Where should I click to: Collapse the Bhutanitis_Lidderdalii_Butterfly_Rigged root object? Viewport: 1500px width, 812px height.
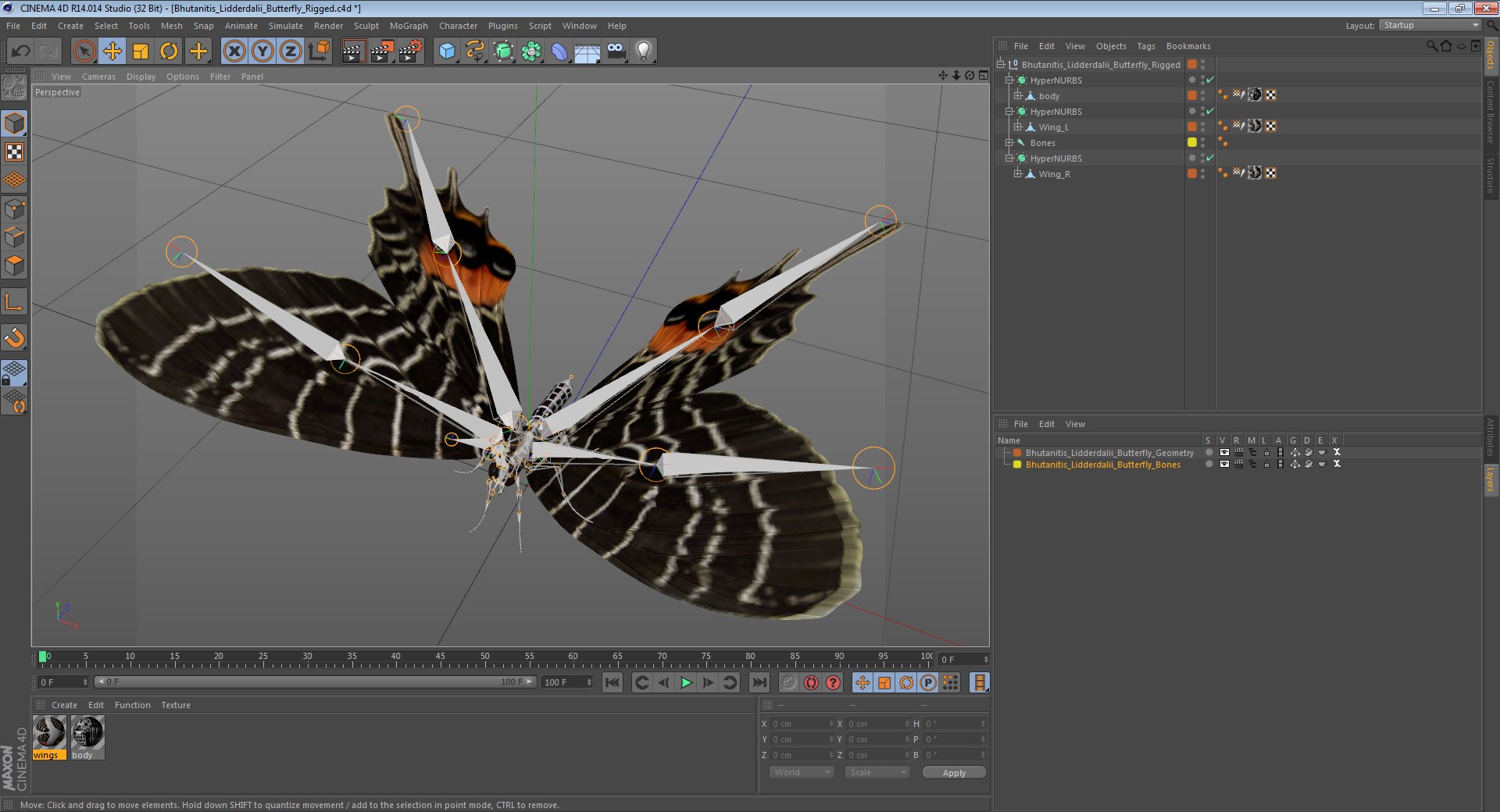[1000, 65]
